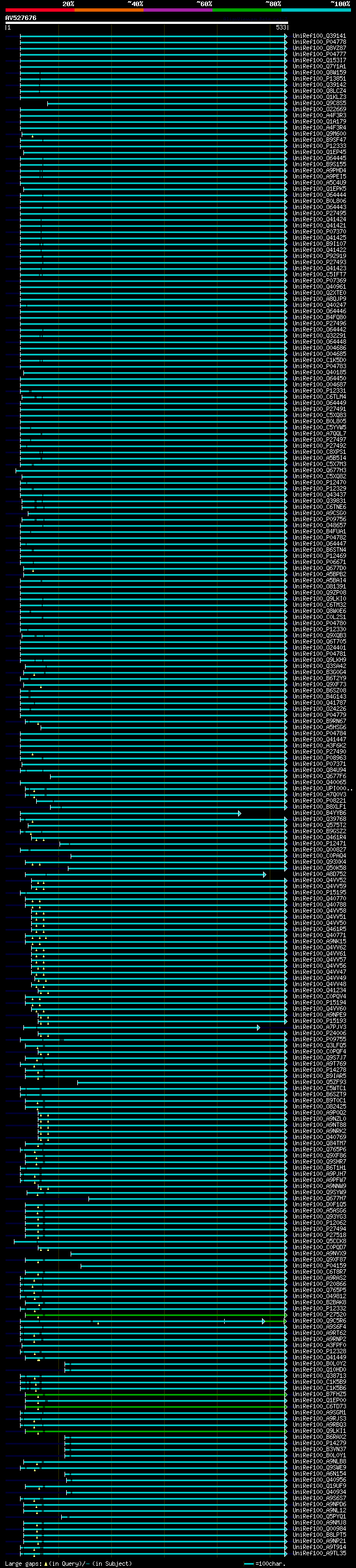This screenshot has height=1568, width=356.
Task: Select the UniRef100_A9PHD4 label
Action: 319,170
